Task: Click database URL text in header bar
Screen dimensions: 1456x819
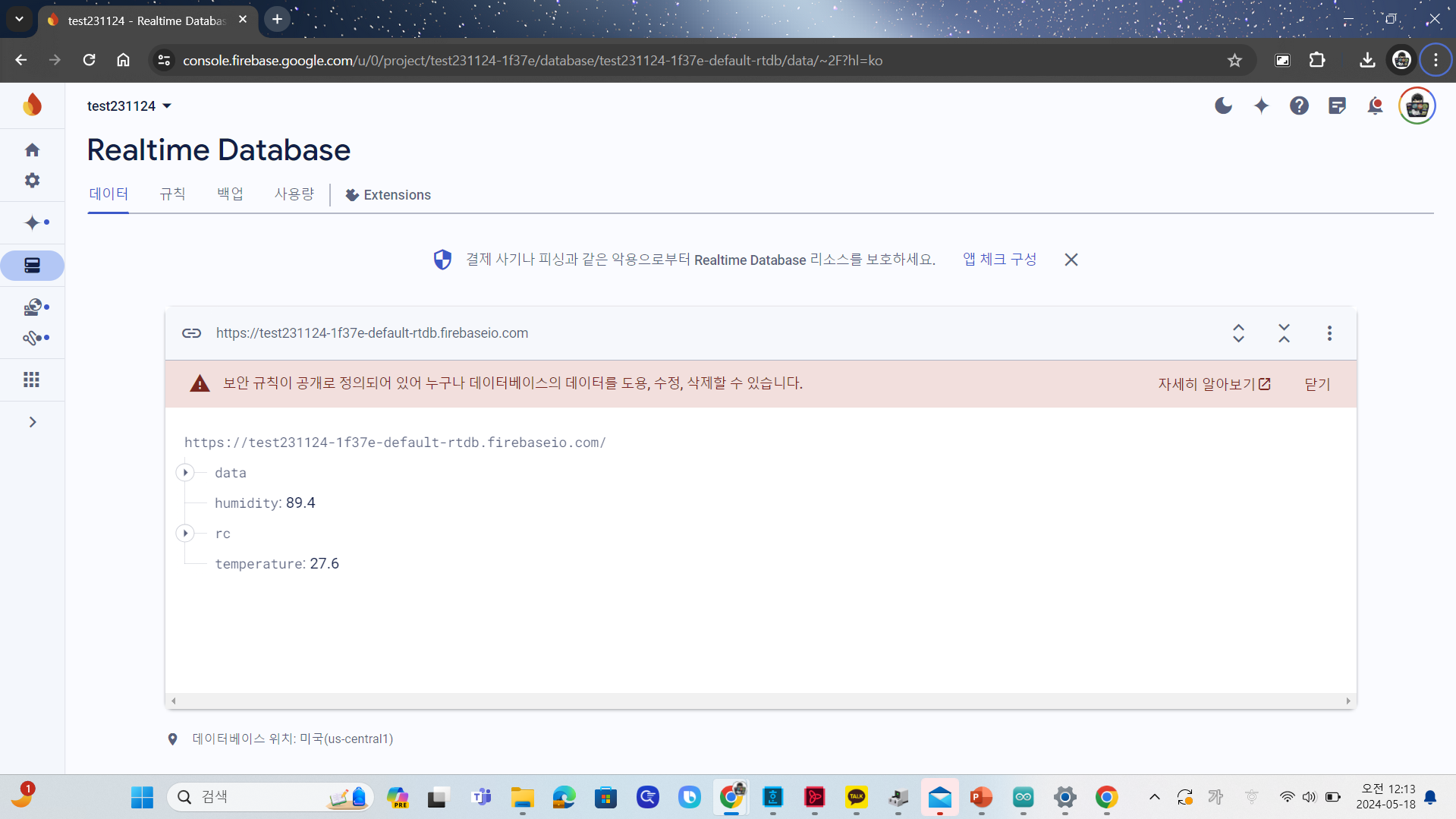Action: [372, 333]
